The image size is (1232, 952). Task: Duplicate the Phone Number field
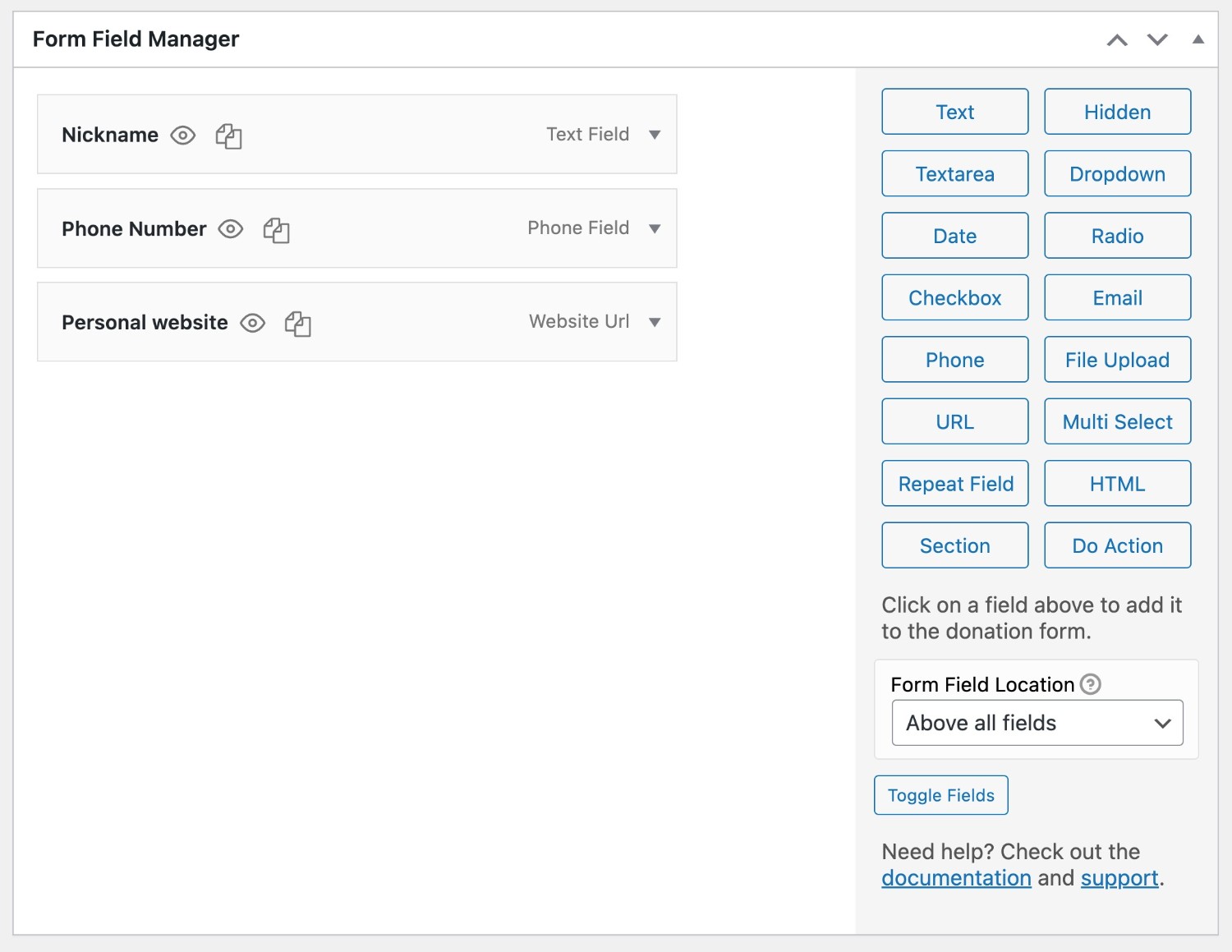coord(276,230)
